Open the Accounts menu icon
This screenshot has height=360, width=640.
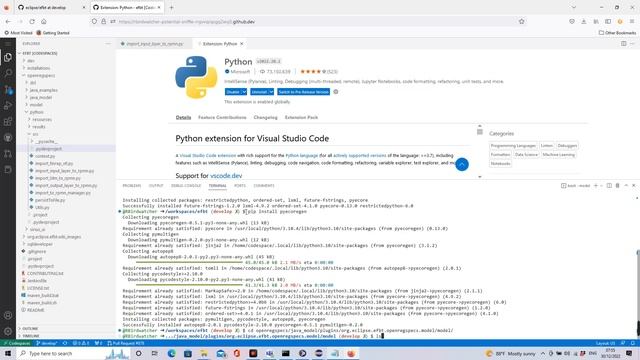(8, 316)
